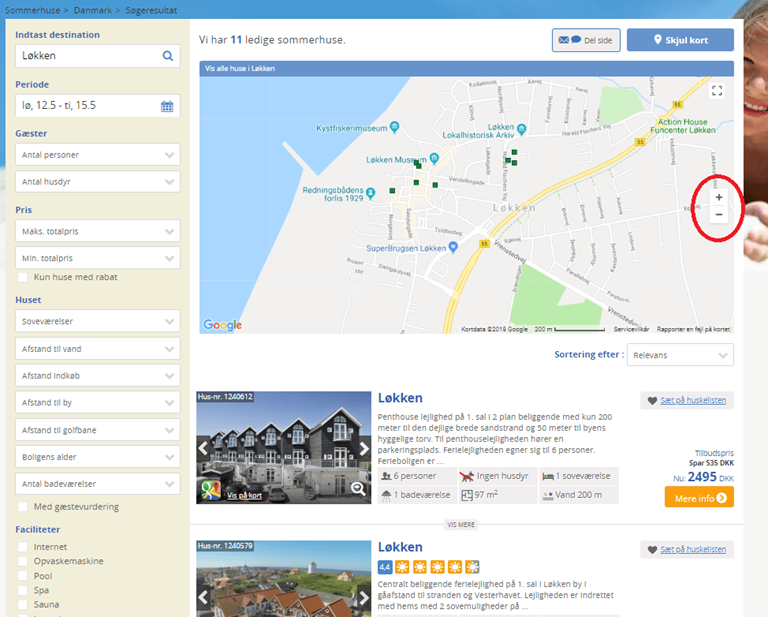Enlarge first house photo with magnifier icon
Image resolution: width=768 pixels, height=617 pixels.
[x=358, y=489]
